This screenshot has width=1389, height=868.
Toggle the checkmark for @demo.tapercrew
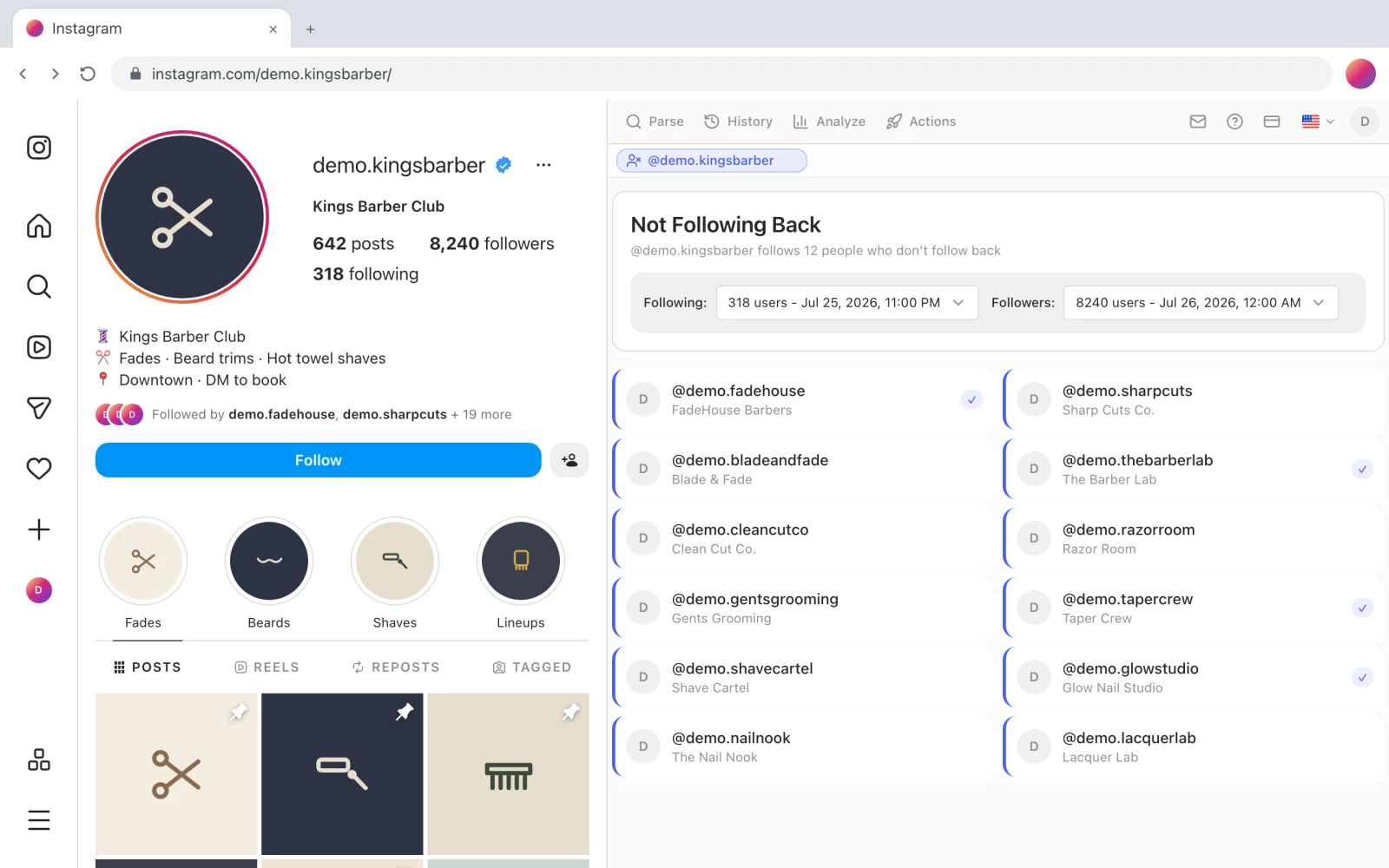[1362, 608]
